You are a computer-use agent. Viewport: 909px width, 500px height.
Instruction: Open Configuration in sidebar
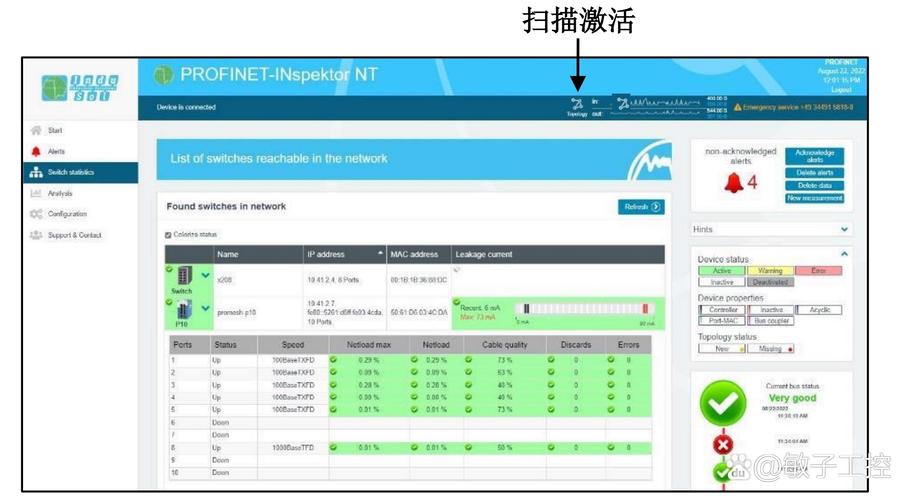point(81,214)
